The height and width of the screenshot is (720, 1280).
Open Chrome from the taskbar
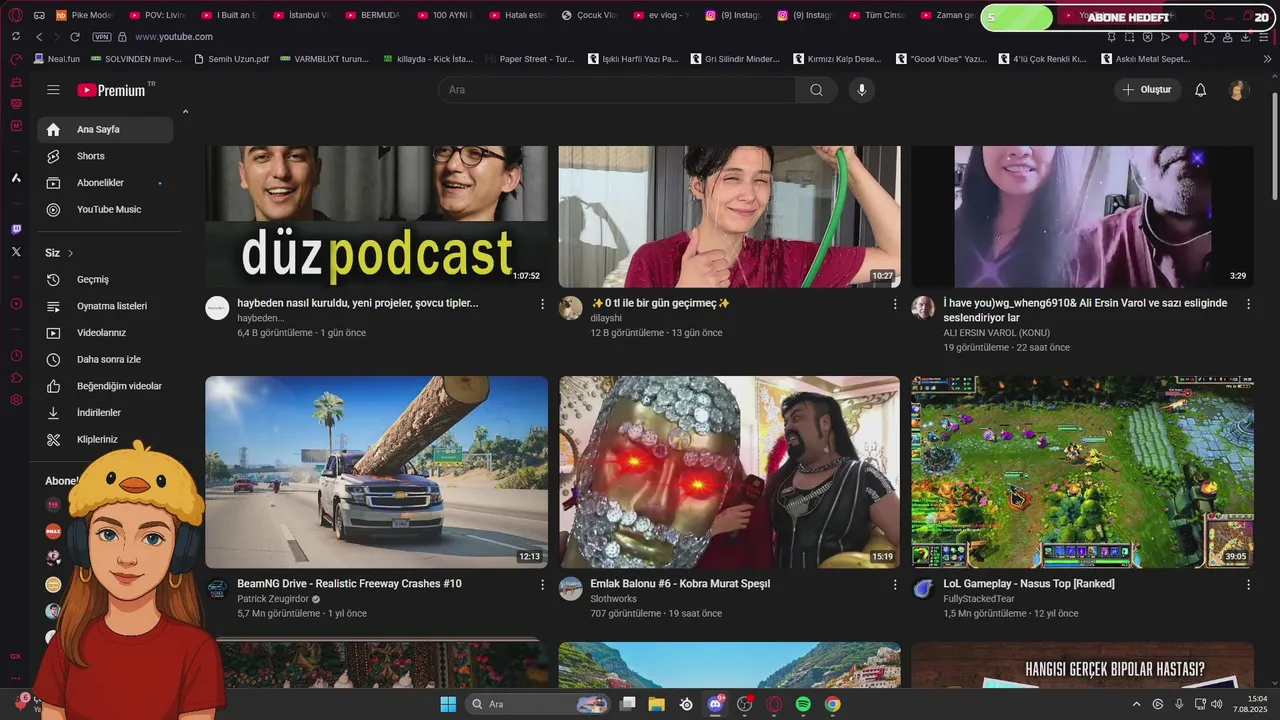coord(832,704)
